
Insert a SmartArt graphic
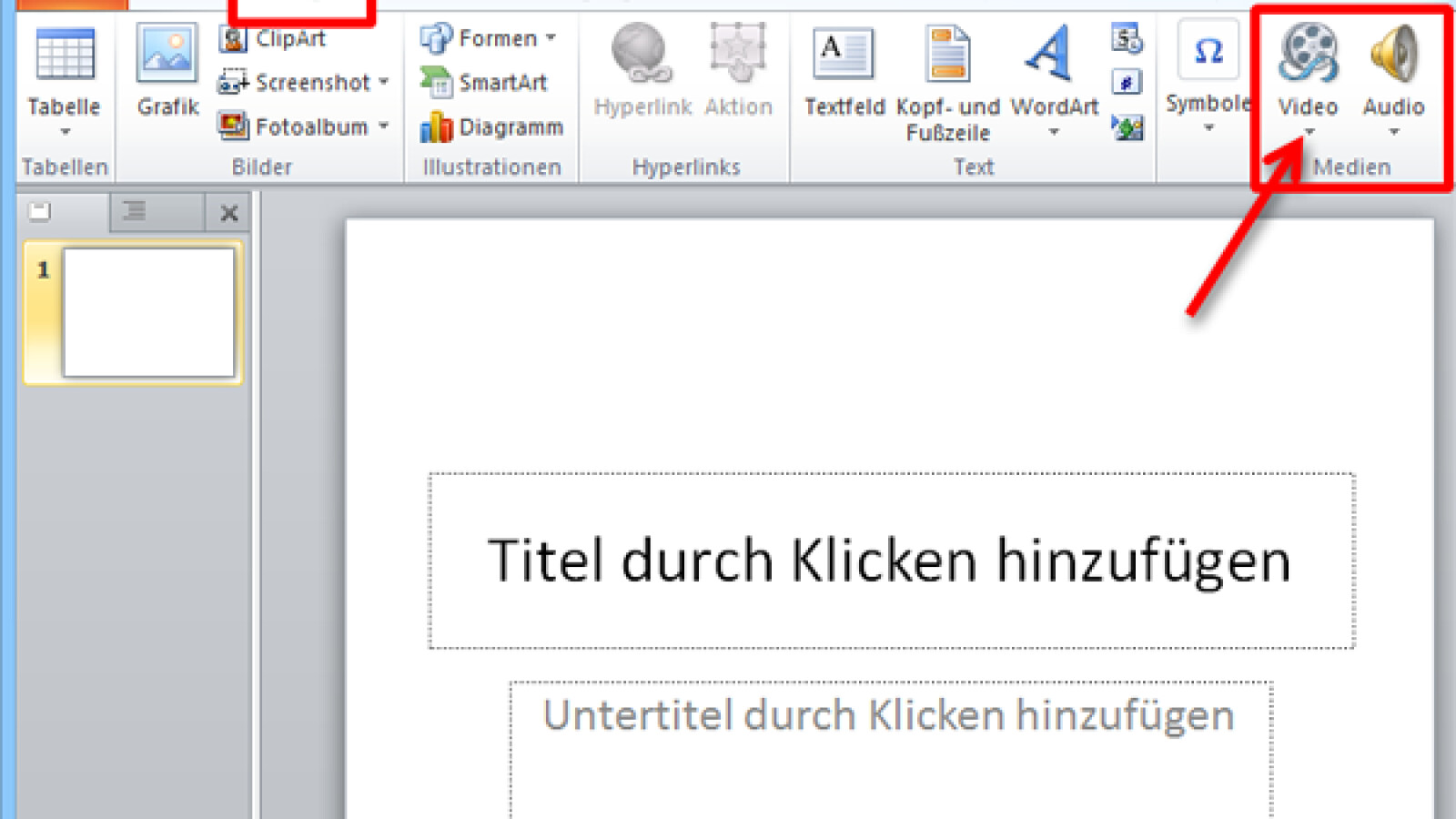point(484,83)
